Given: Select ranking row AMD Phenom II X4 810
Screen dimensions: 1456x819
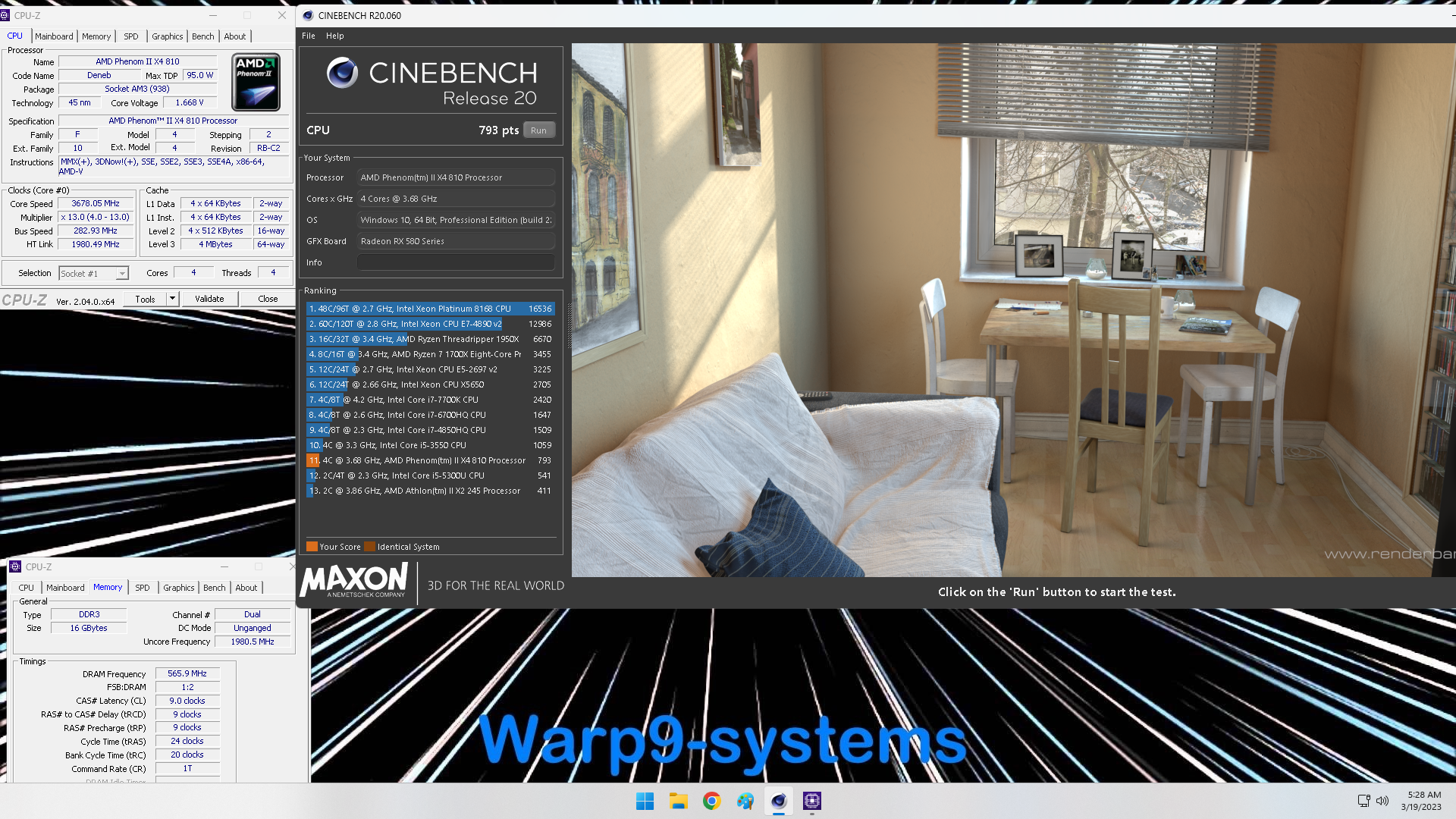Looking at the screenshot, I should (x=430, y=460).
